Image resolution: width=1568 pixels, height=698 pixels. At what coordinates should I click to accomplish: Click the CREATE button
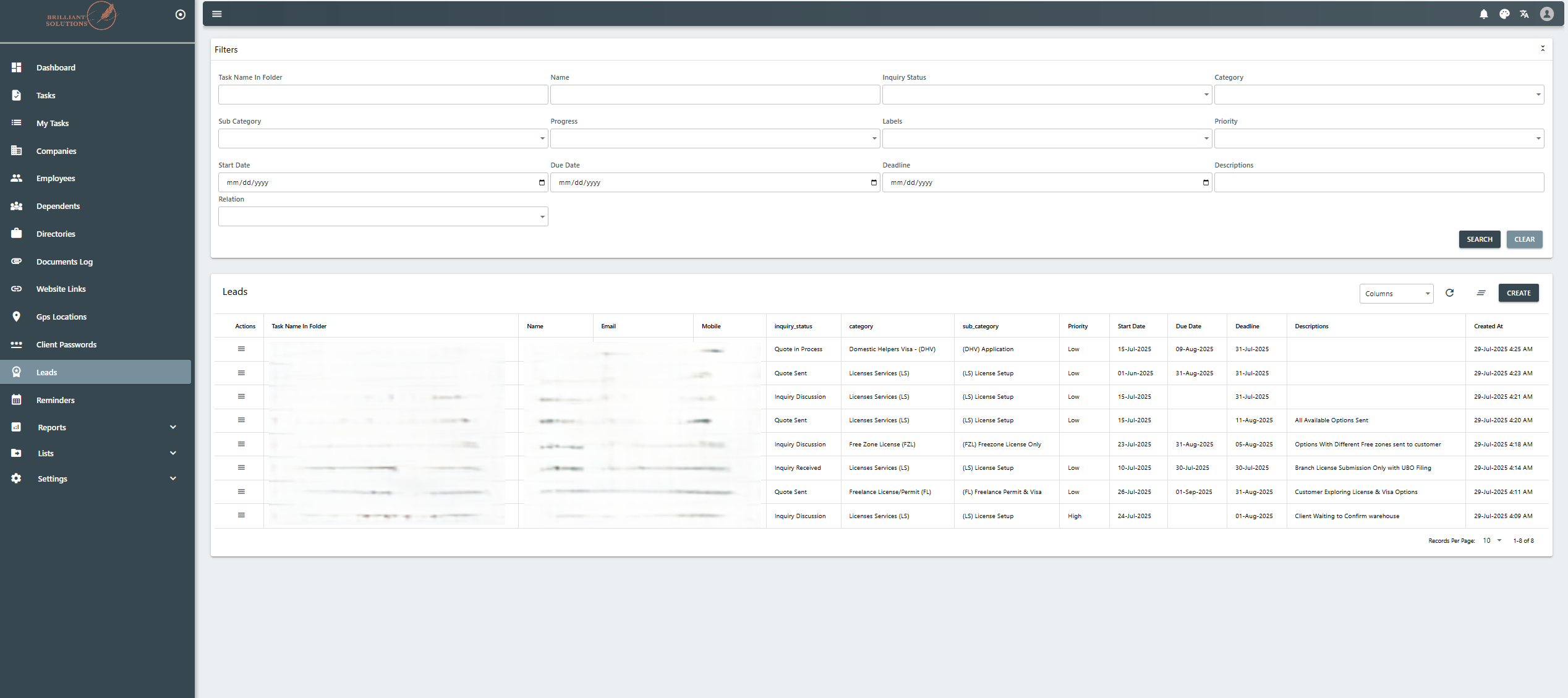[1518, 293]
